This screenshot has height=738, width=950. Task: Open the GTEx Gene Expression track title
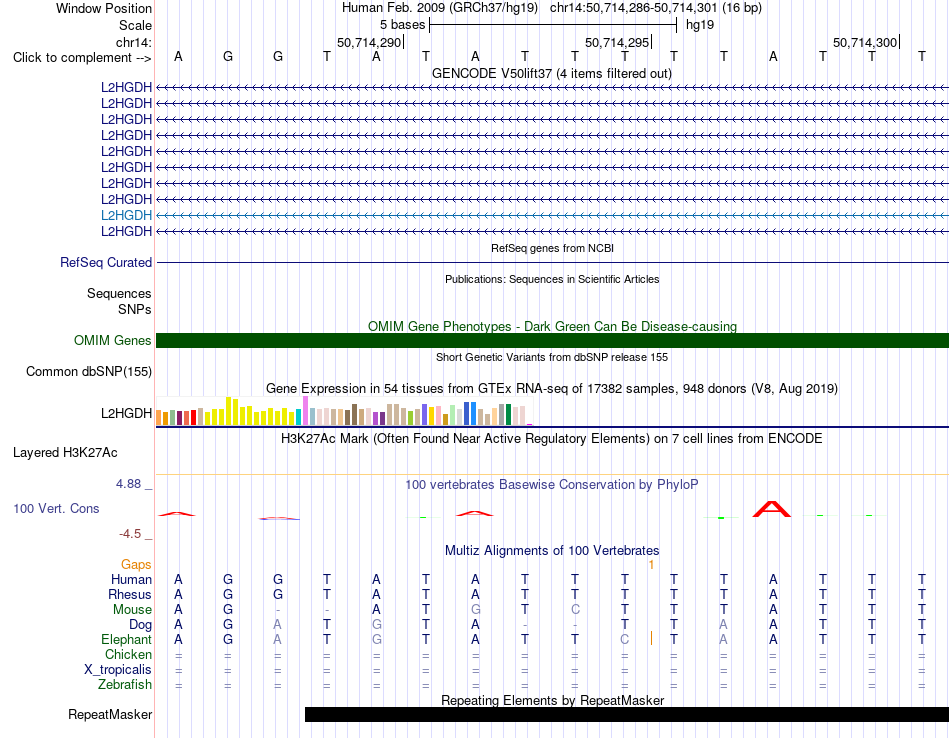coord(552,388)
